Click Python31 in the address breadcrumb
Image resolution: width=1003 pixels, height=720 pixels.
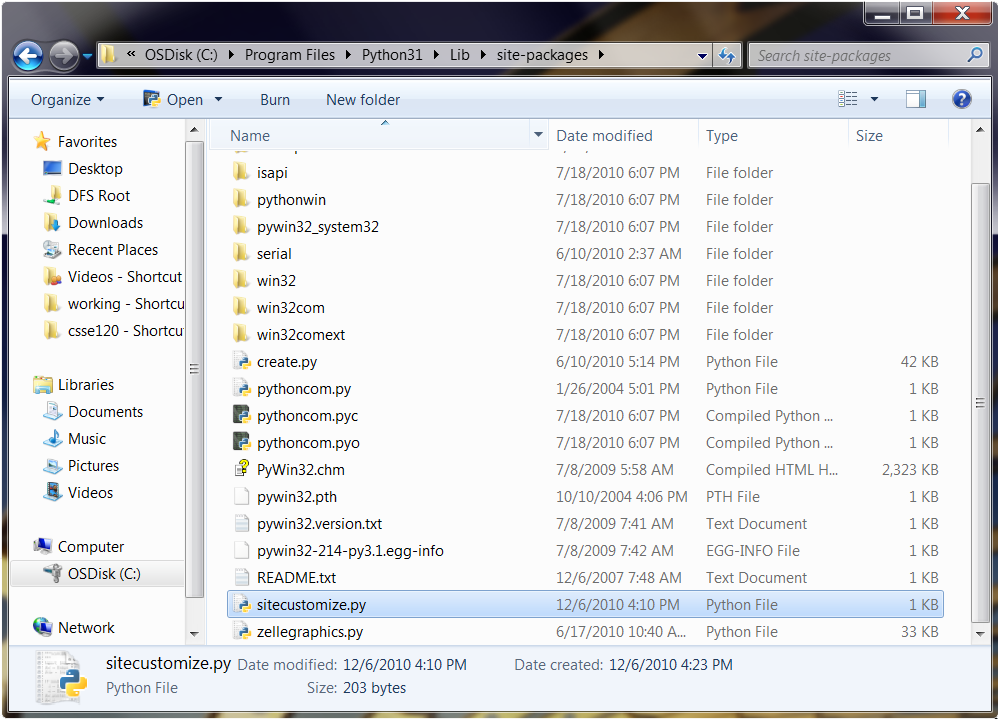(x=392, y=55)
